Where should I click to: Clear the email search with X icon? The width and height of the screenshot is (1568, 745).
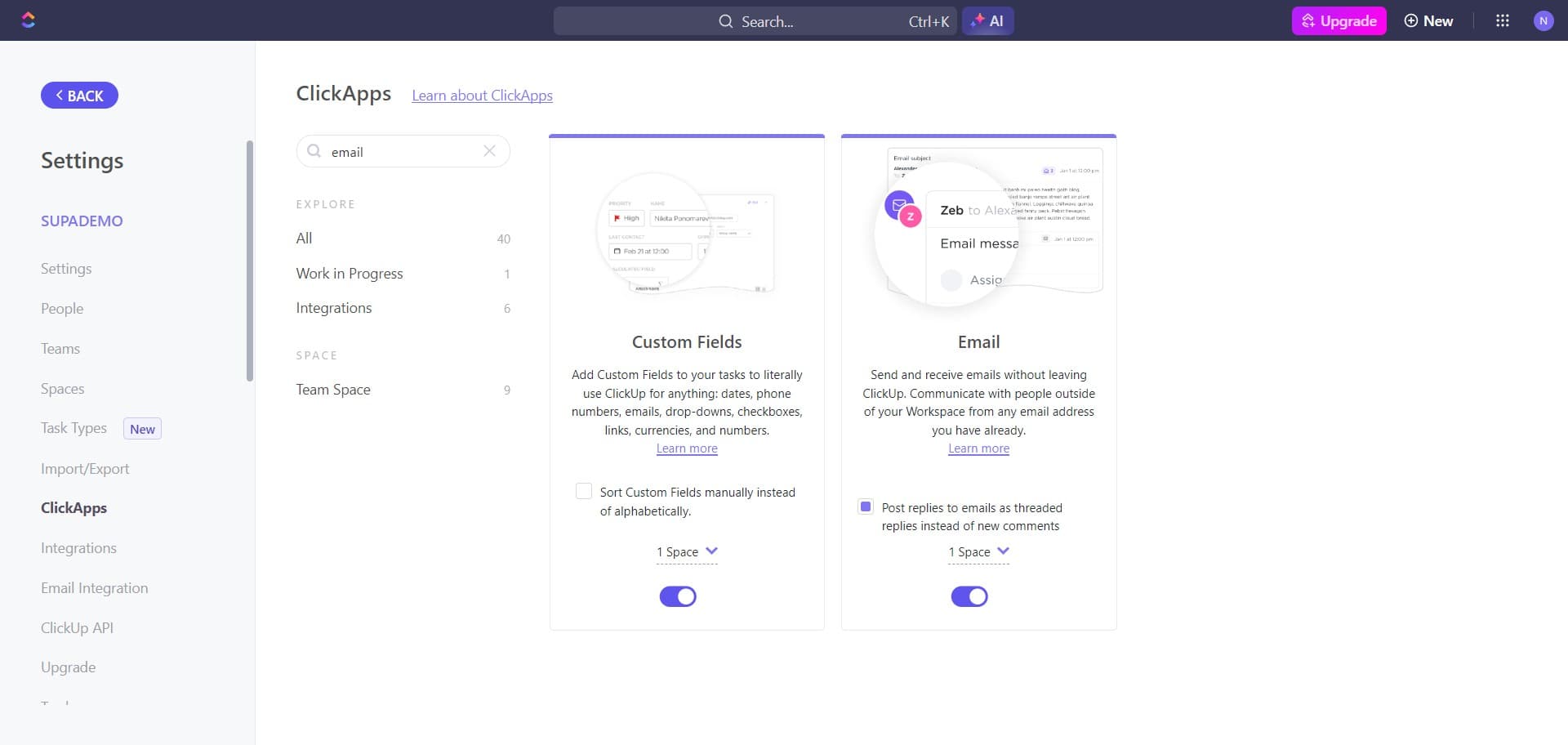(x=489, y=151)
